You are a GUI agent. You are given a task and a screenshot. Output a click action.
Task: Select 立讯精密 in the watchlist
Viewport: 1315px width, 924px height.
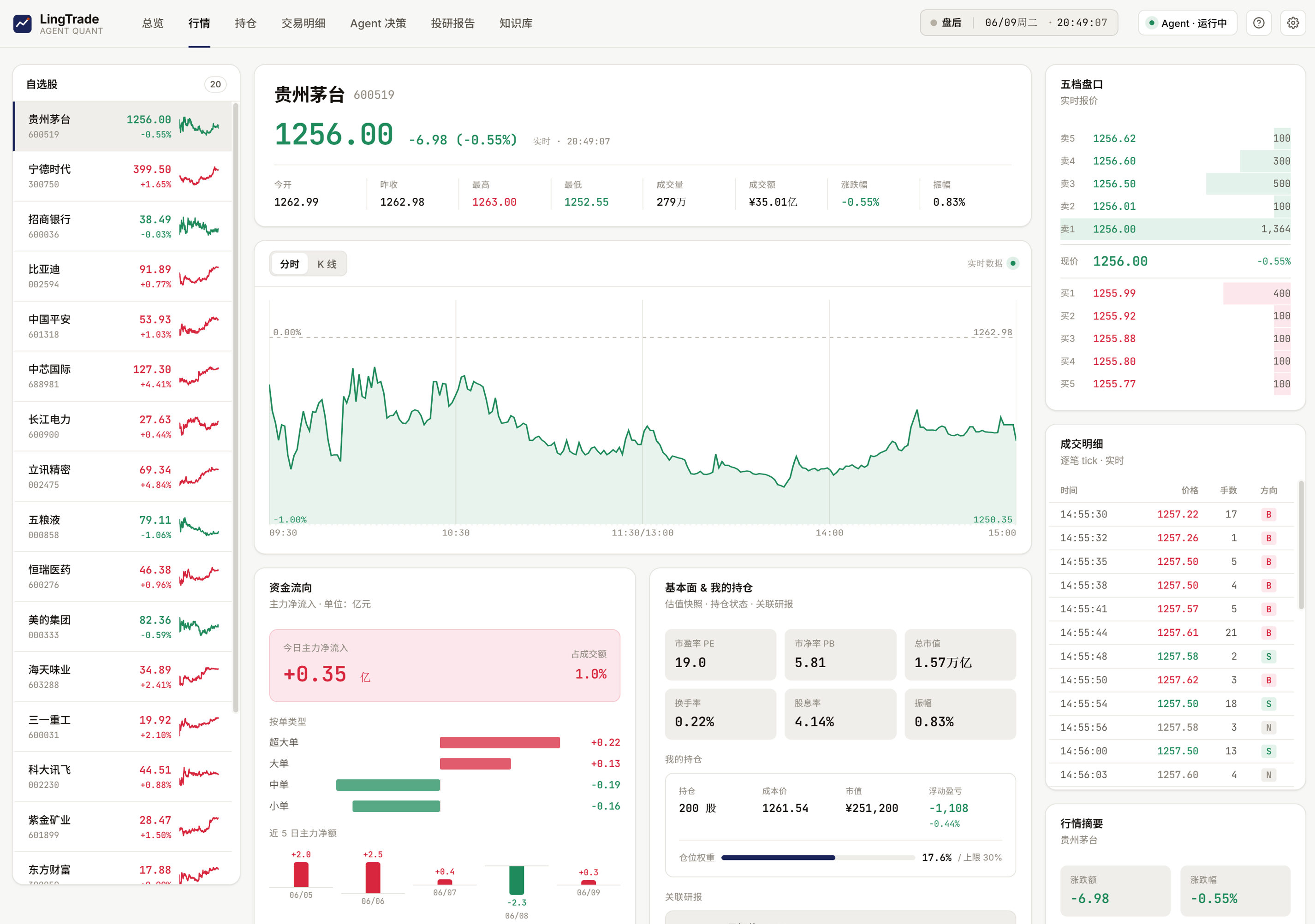tap(123, 476)
